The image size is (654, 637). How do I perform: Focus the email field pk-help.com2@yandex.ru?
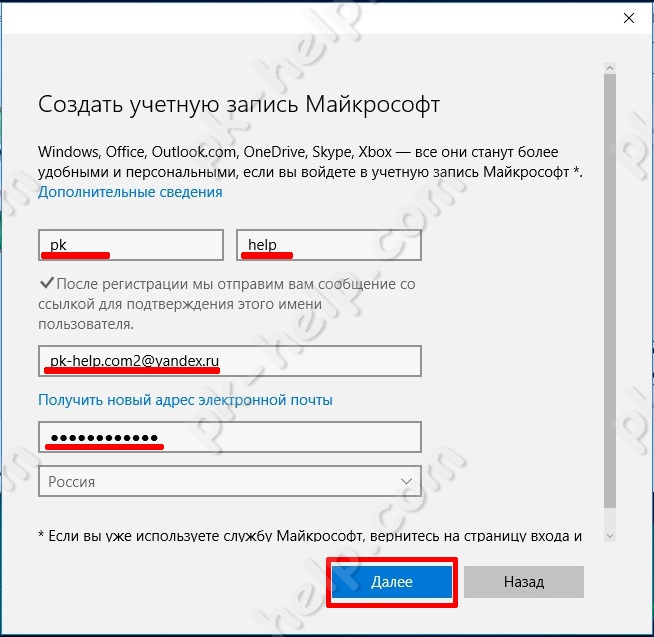(230, 361)
